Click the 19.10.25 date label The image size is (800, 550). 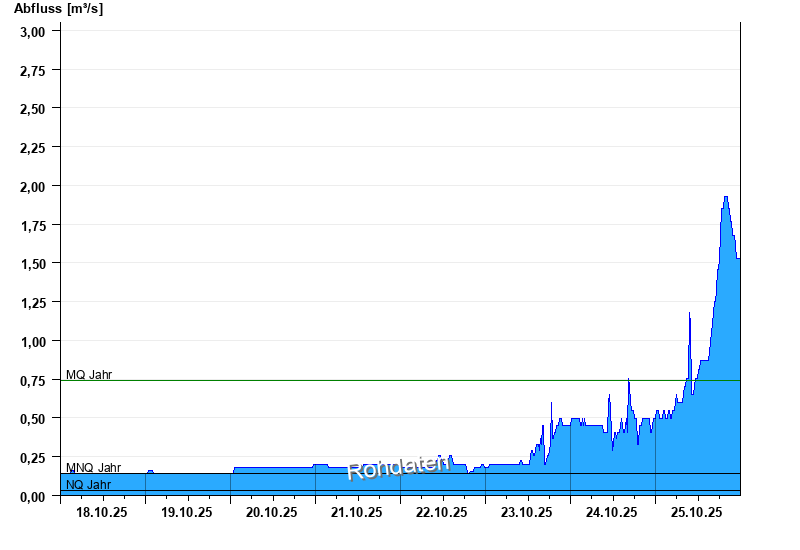click(x=187, y=512)
